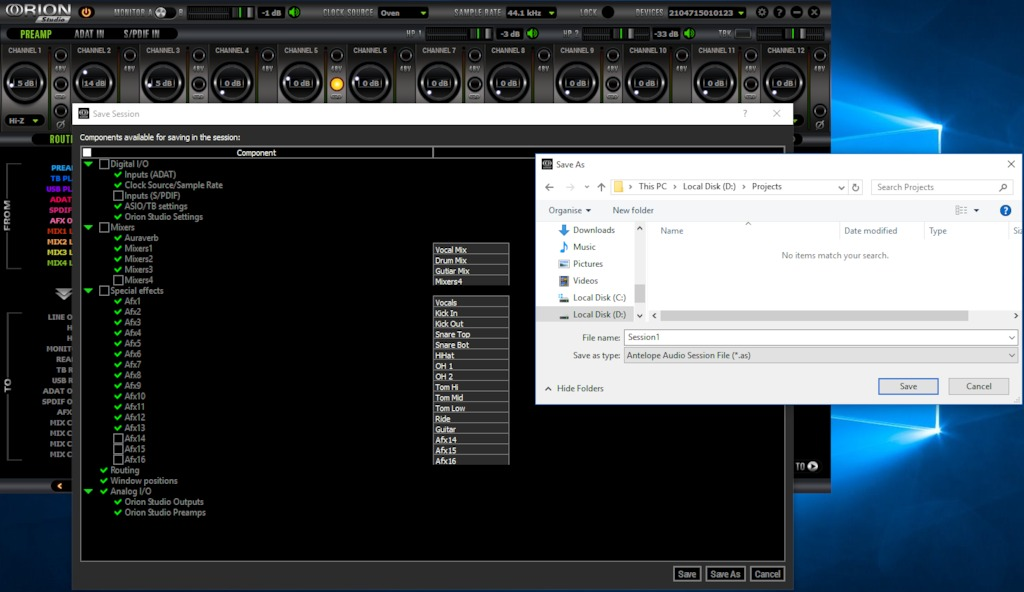Toggle the lit yellow button on Channel 5
Image resolution: width=1024 pixels, height=592 pixels.
pos(336,84)
